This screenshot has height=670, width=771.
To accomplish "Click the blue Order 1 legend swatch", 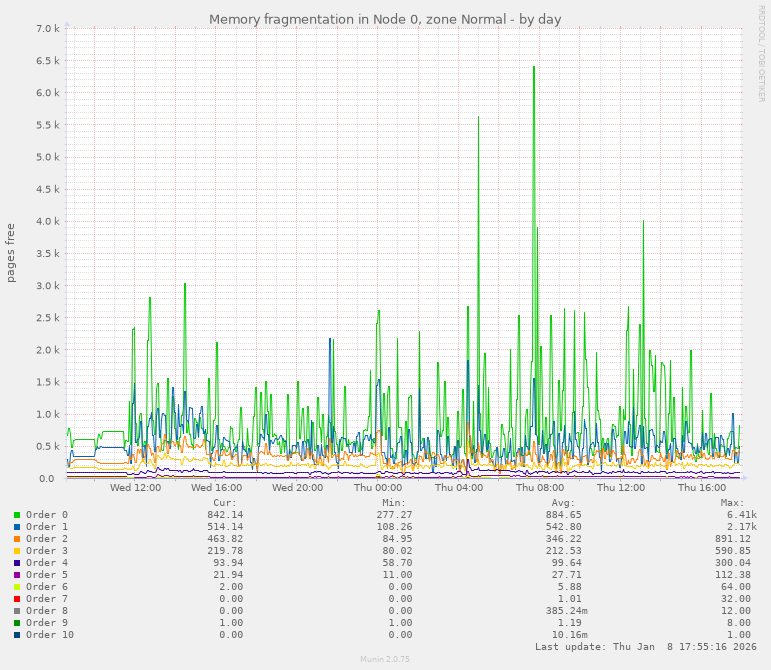I will point(17,527).
